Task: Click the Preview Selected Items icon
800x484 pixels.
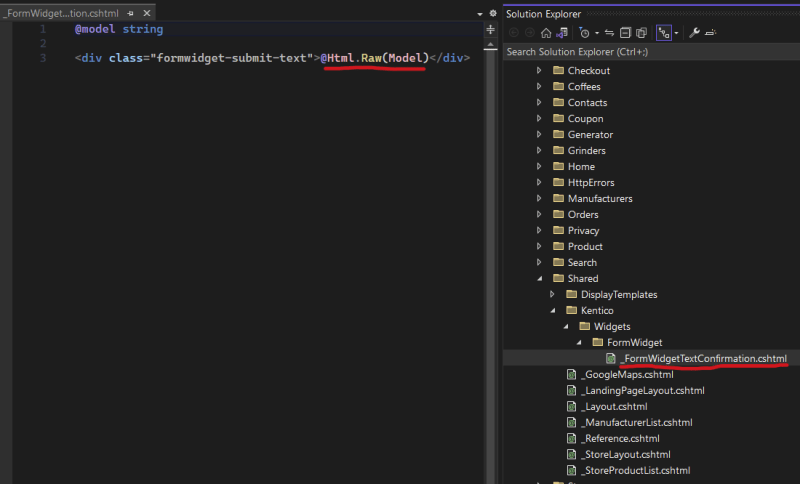Action: tap(711, 33)
